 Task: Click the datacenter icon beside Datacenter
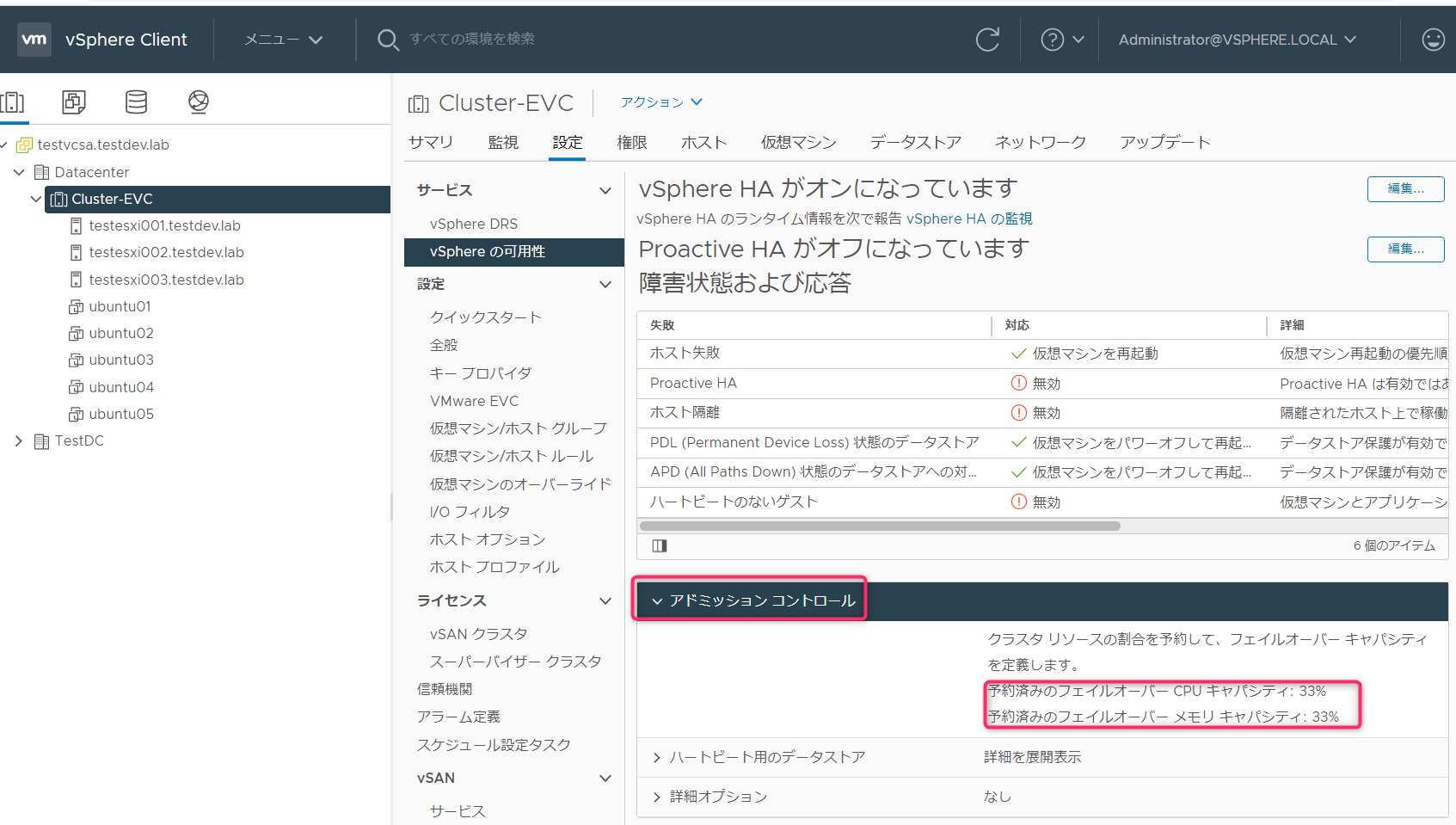(41, 172)
